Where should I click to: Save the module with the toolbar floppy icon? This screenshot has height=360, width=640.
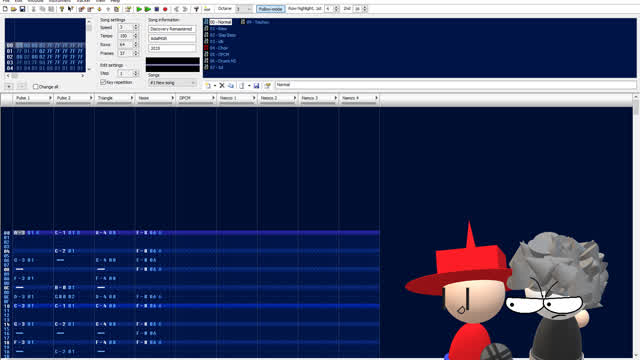coord(22,9)
